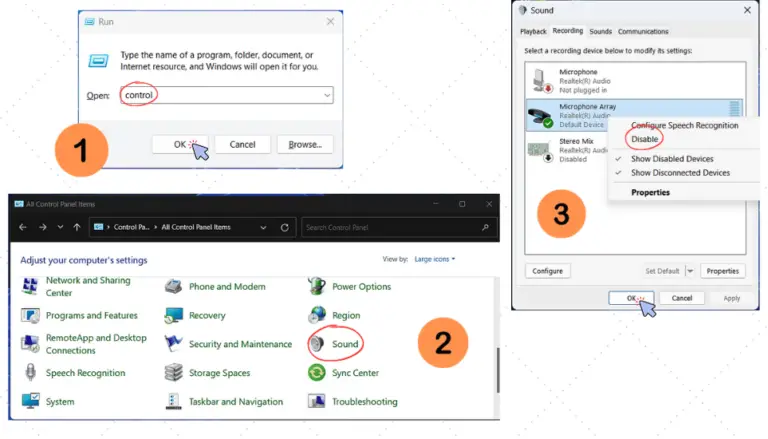Choose Disable in context menu

[x=645, y=139]
